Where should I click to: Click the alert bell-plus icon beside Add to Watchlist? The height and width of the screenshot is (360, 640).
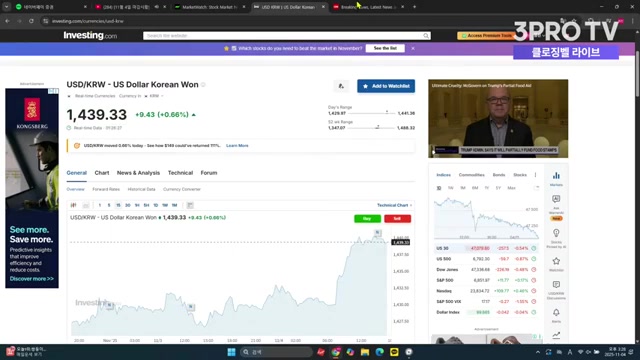coord(341,86)
